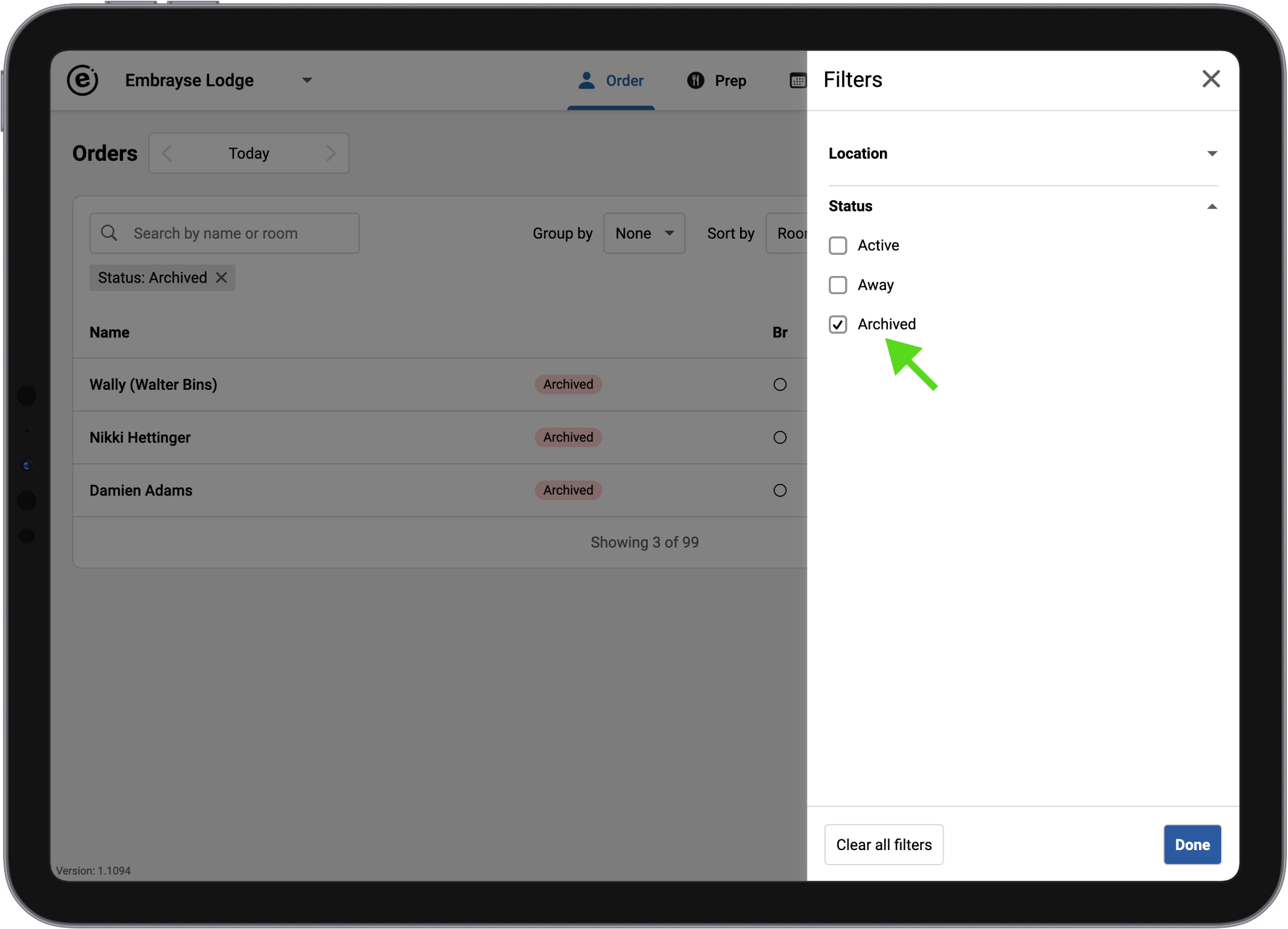Check the Away status checkbox

(x=837, y=285)
